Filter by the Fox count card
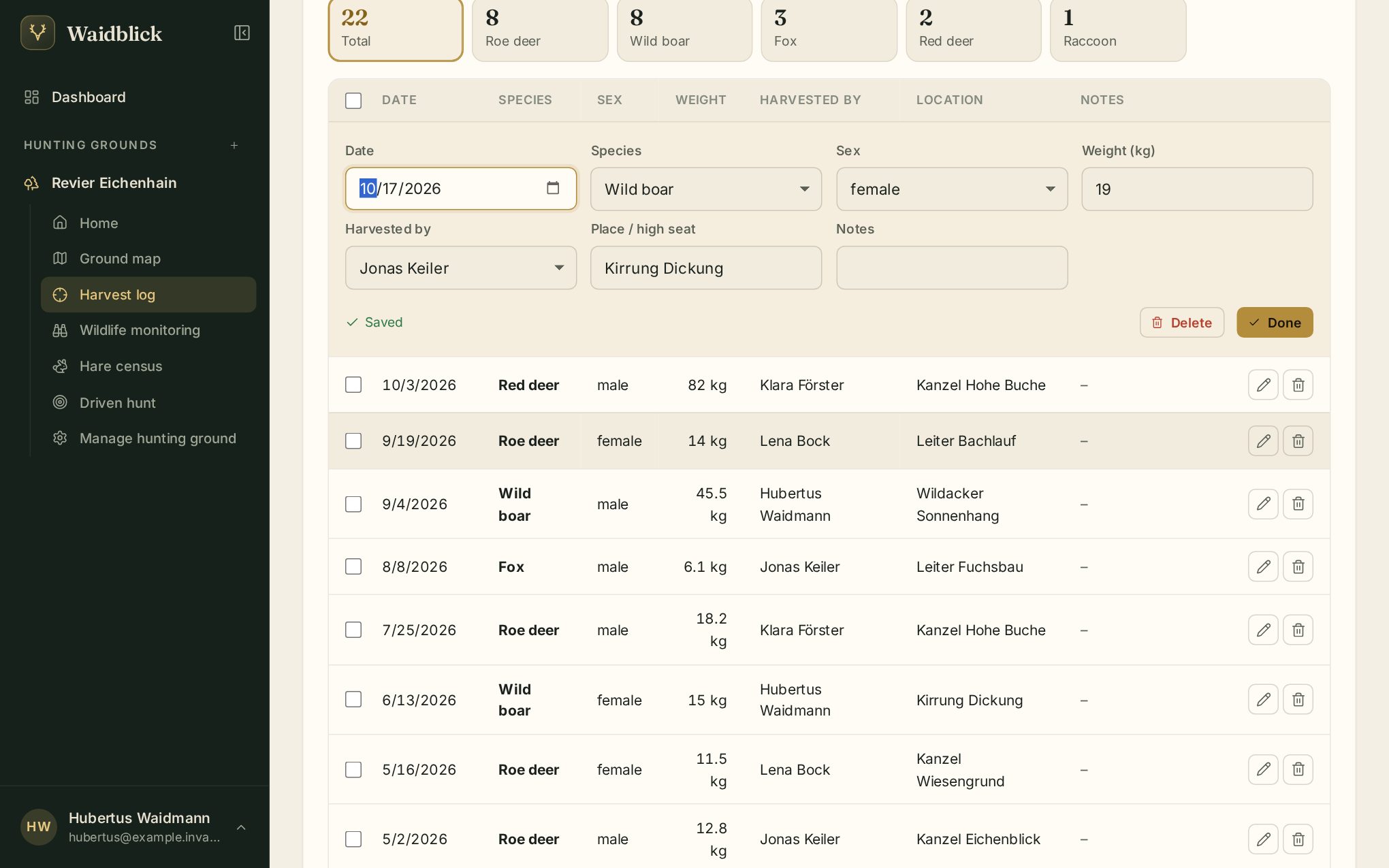Screen dimensions: 1389x868 point(829,30)
